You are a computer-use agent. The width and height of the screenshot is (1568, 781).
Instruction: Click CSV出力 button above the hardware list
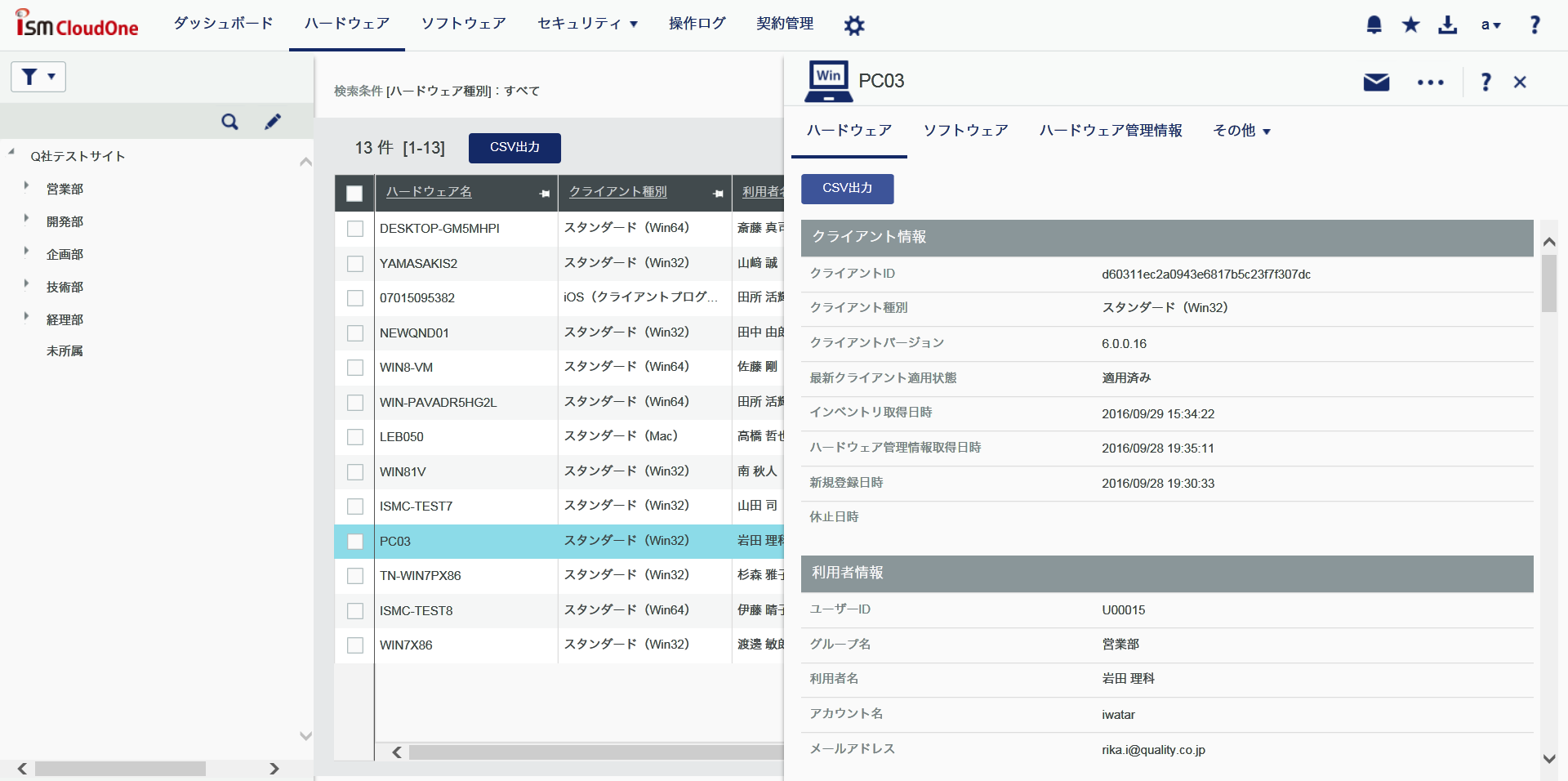[514, 148]
